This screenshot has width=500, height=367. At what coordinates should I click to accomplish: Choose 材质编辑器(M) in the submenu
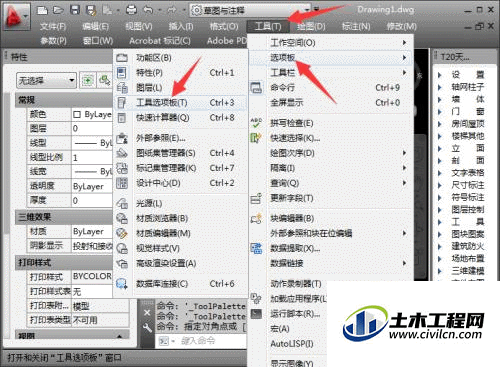click(181, 233)
